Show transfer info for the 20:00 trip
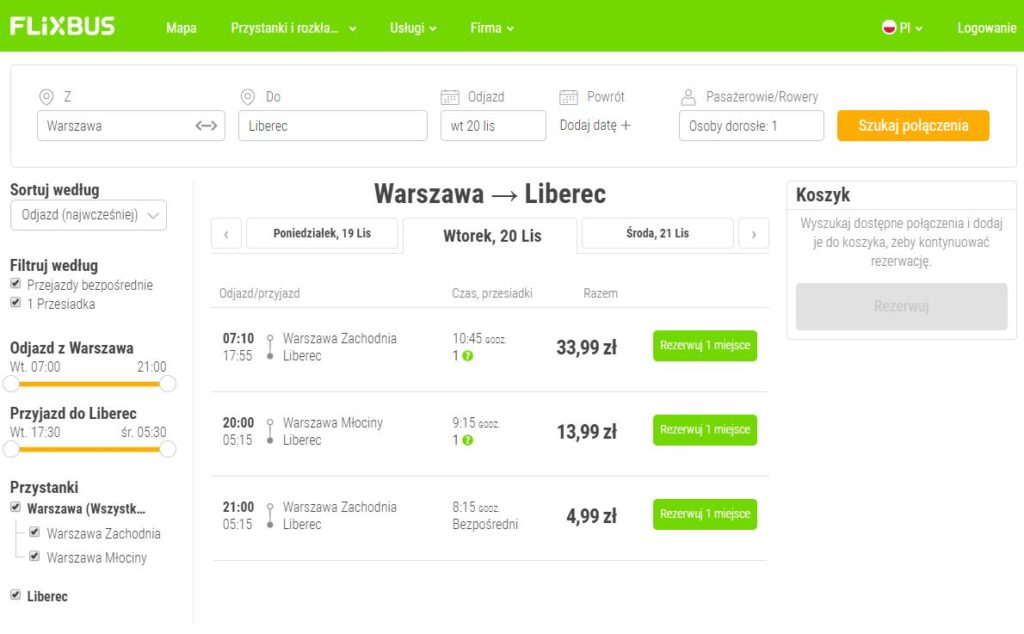The image size is (1024, 634). pos(468,440)
